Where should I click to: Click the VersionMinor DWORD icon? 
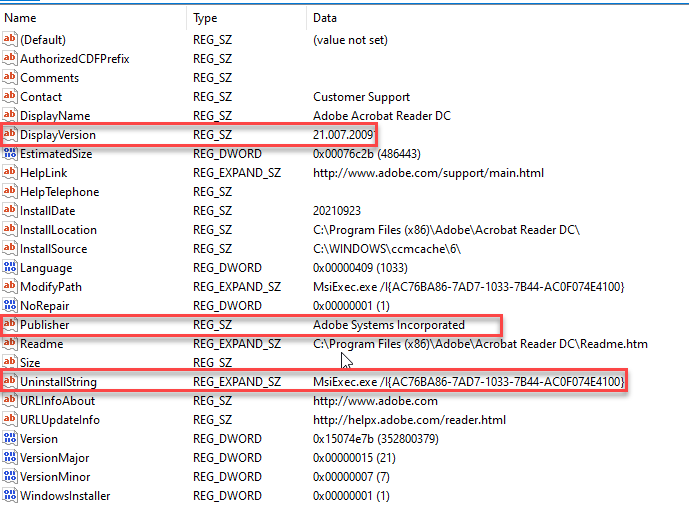coord(10,476)
